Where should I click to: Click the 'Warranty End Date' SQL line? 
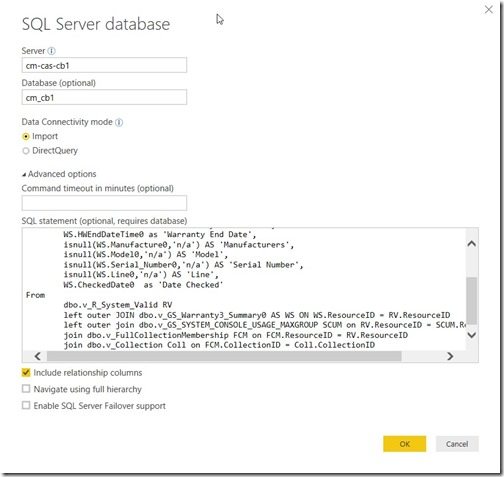(x=160, y=235)
